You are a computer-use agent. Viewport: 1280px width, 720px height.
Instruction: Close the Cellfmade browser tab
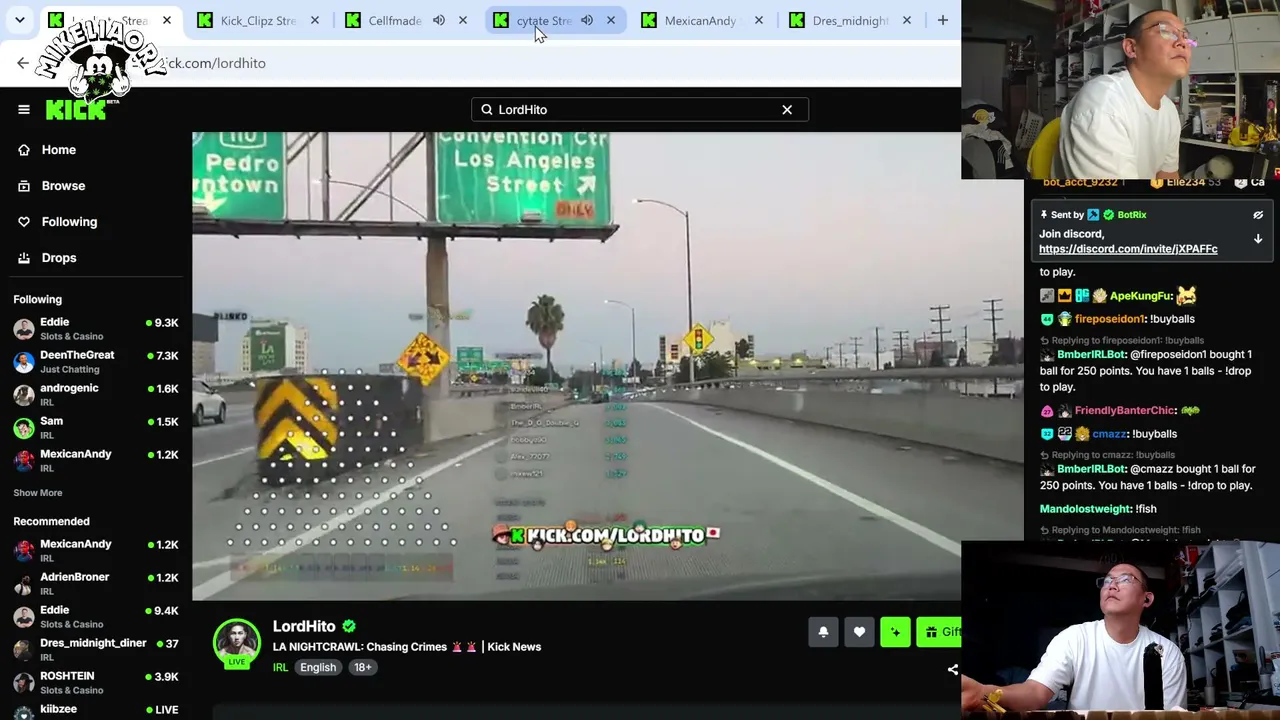[x=463, y=20]
